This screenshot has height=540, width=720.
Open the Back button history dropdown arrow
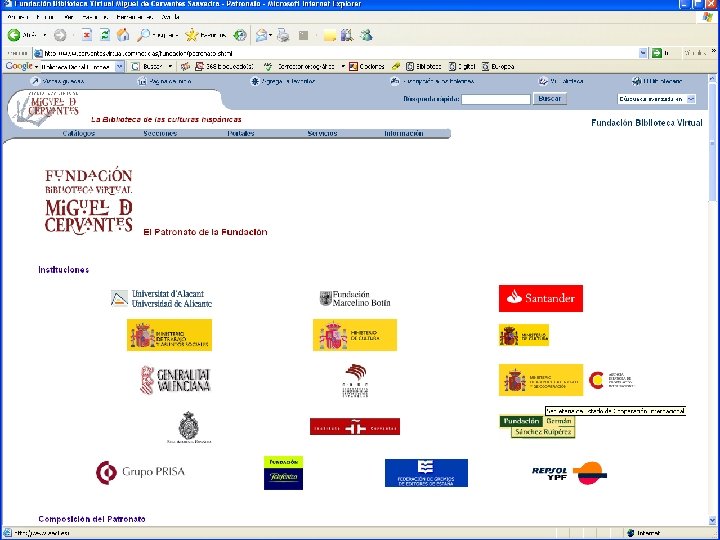pyautogui.click(x=45, y=35)
